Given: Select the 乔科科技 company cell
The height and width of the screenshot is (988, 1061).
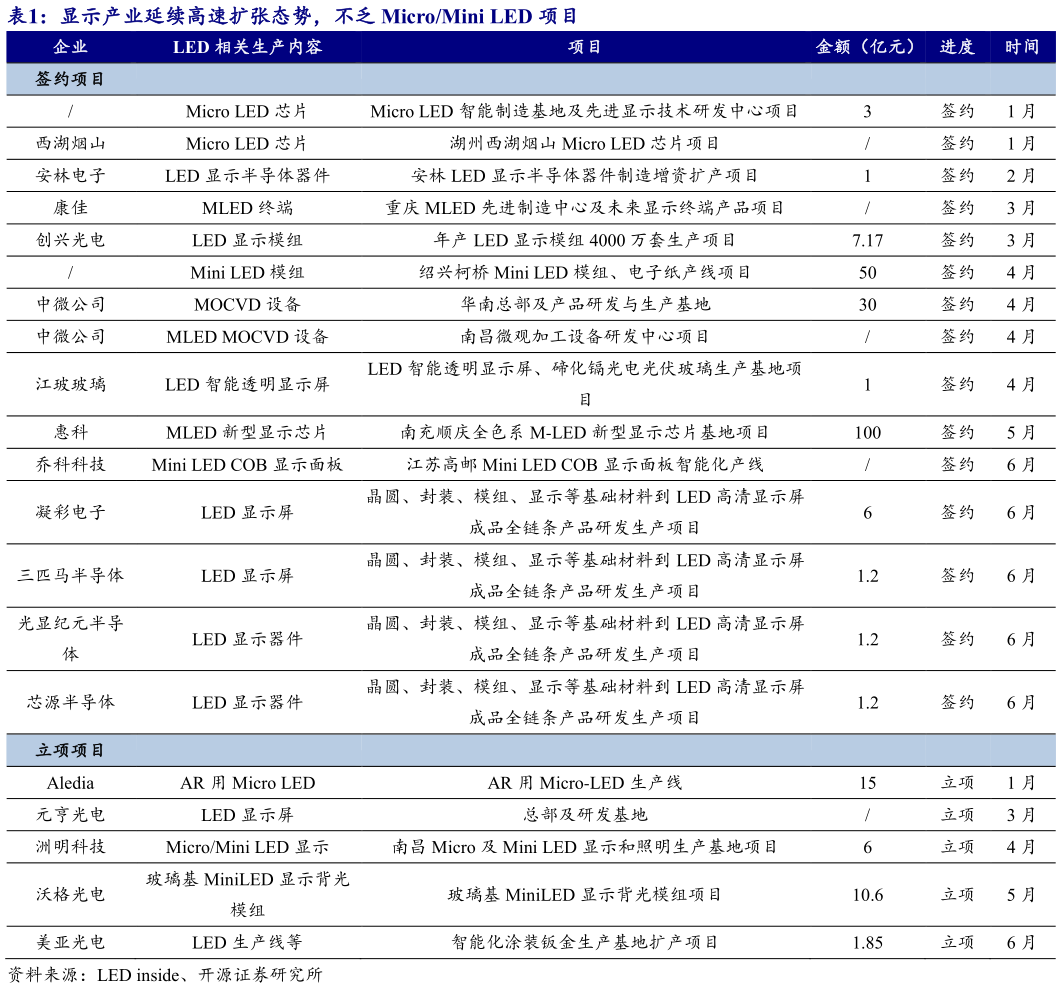Looking at the screenshot, I should click(x=70, y=464).
